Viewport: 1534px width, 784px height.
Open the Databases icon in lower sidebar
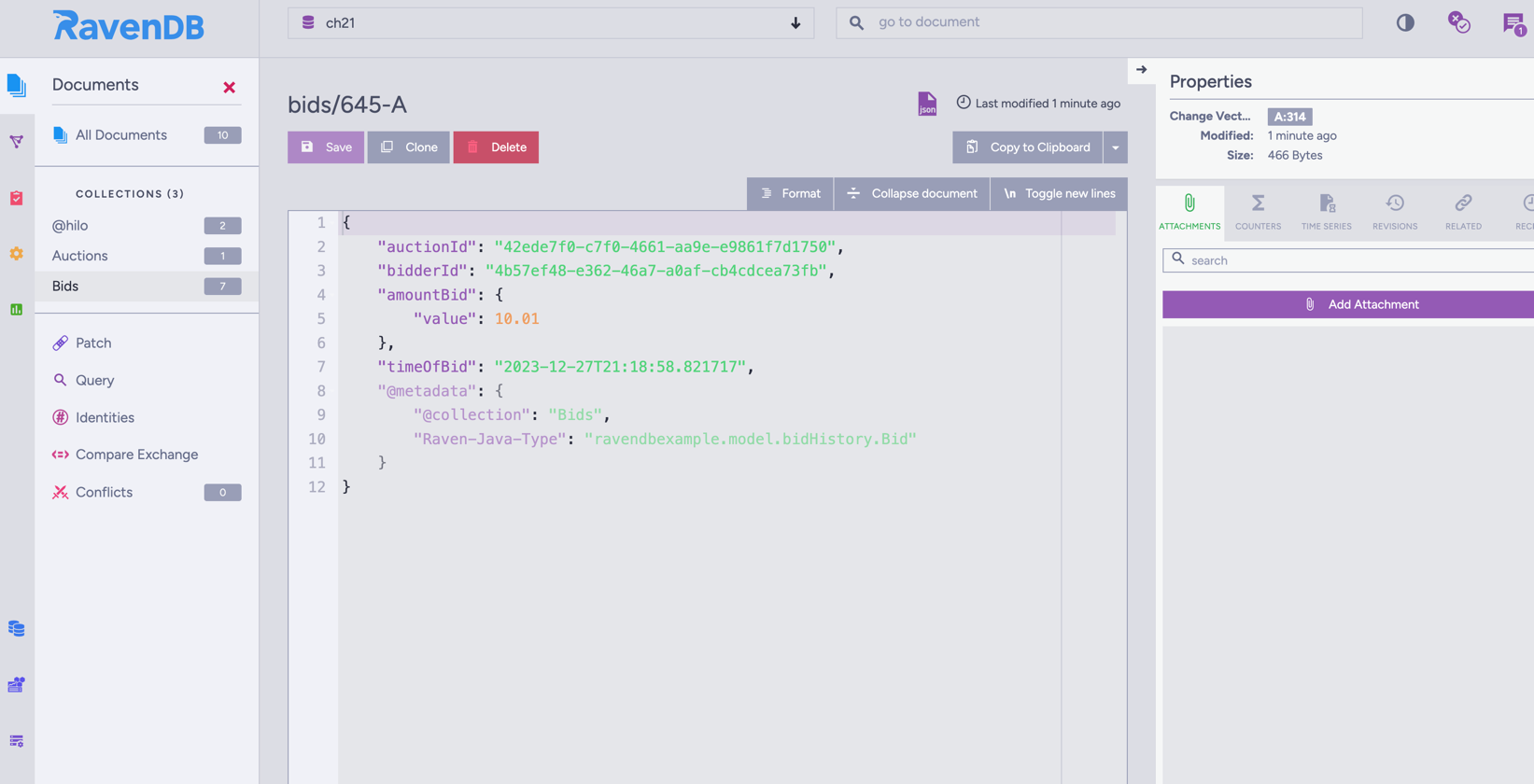point(17,628)
